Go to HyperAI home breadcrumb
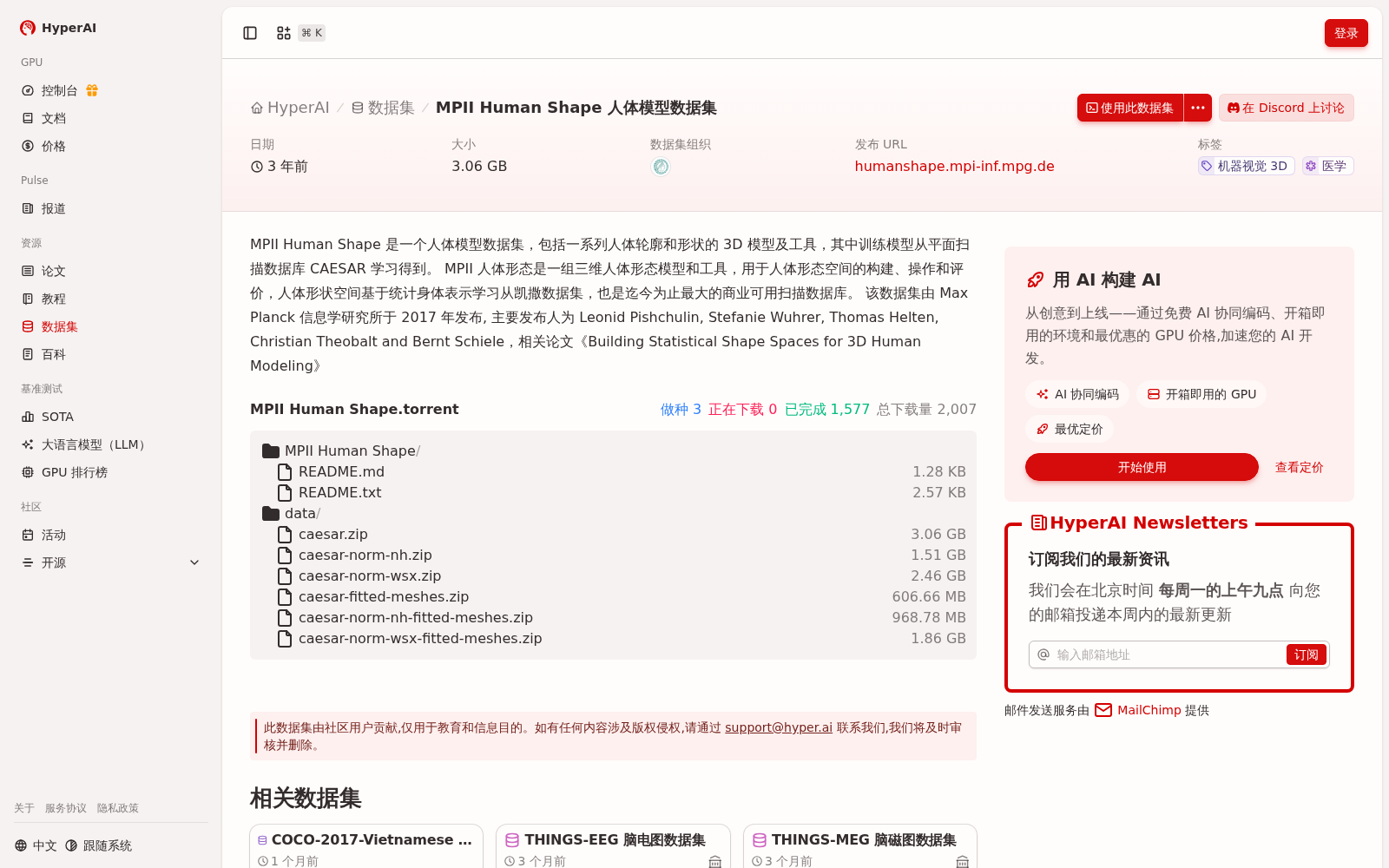 290,108
